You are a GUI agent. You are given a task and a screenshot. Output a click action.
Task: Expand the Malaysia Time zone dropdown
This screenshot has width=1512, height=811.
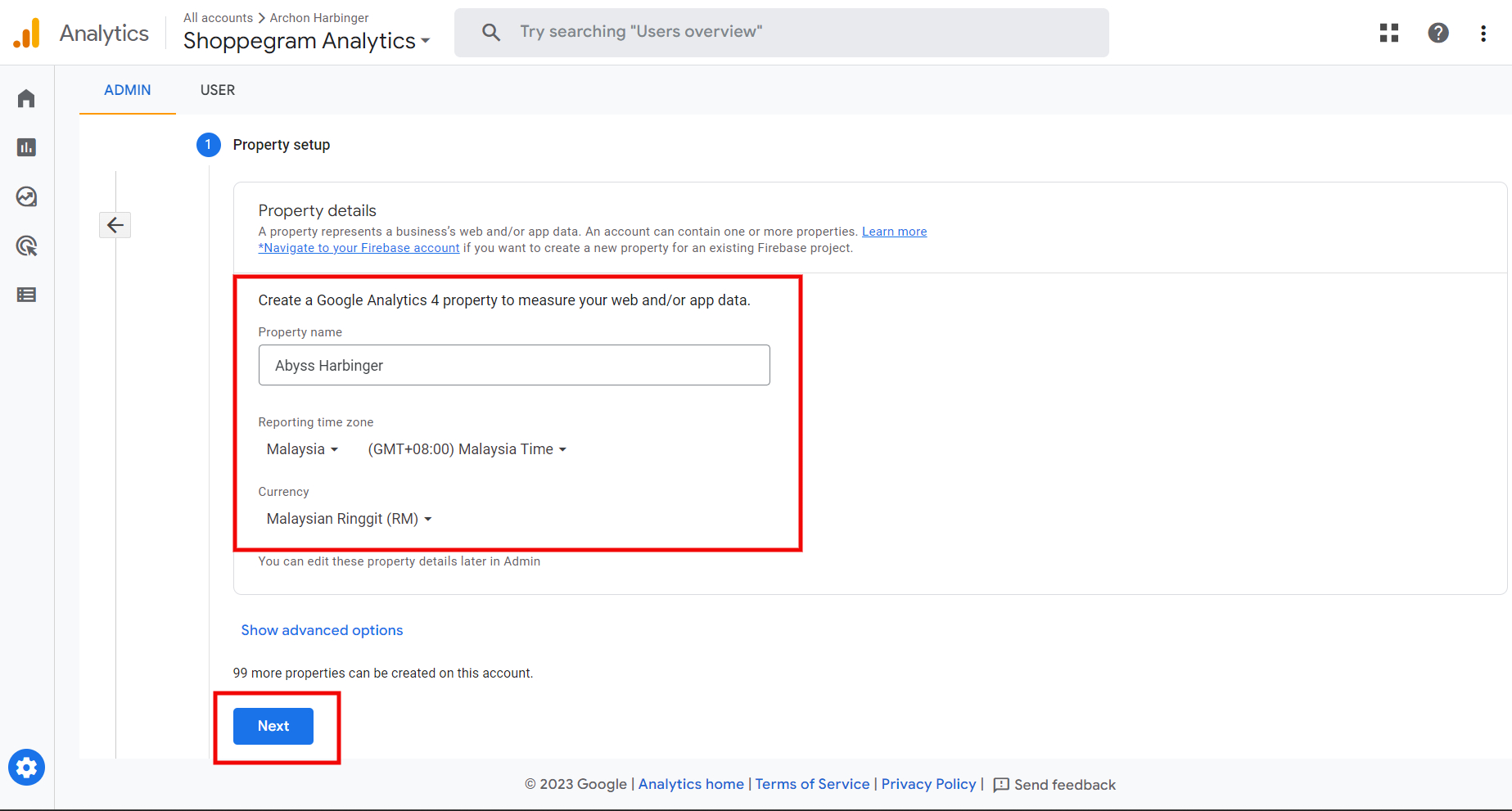(x=467, y=449)
